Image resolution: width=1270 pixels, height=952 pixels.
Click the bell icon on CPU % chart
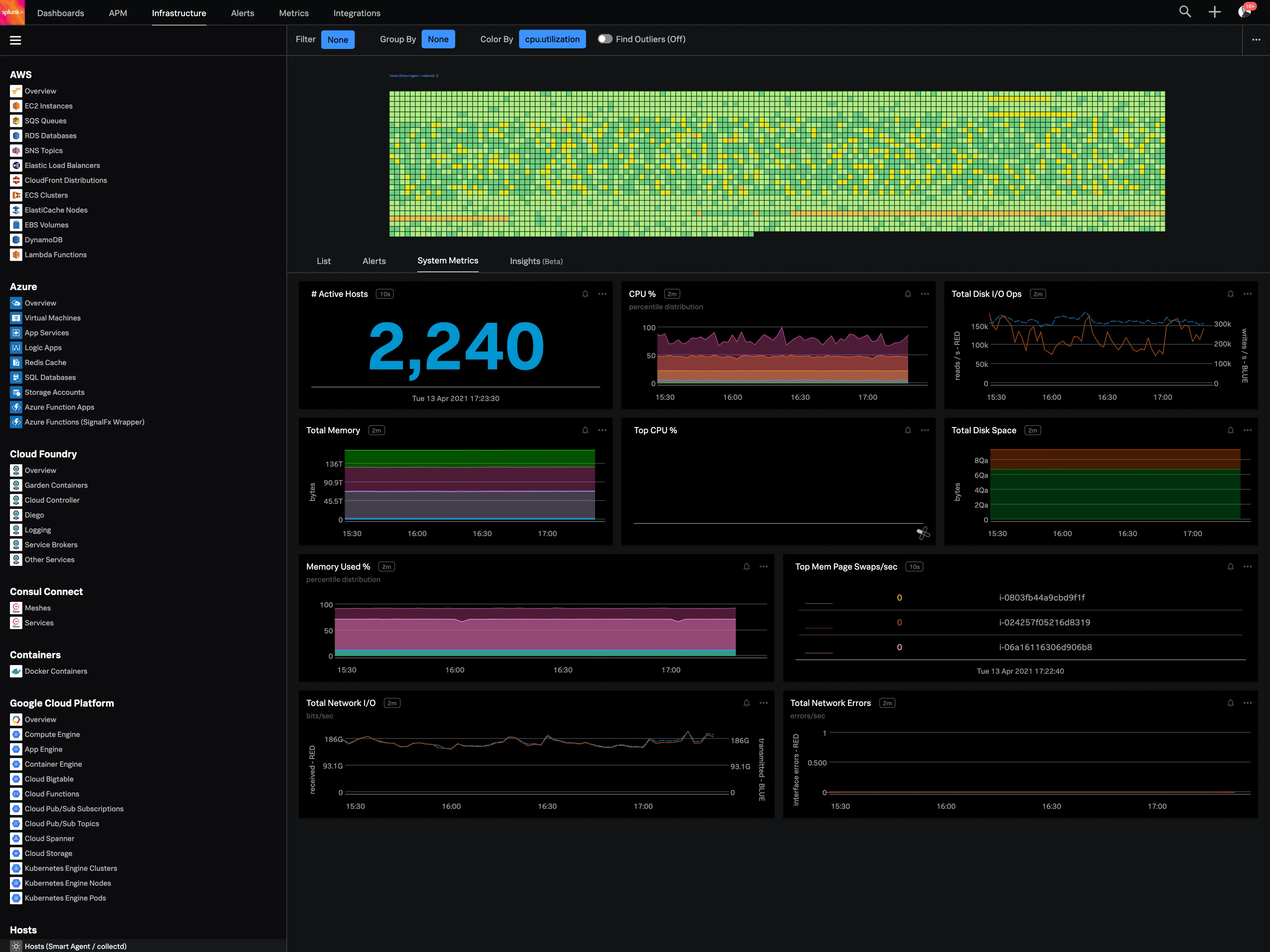[x=908, y=294]
